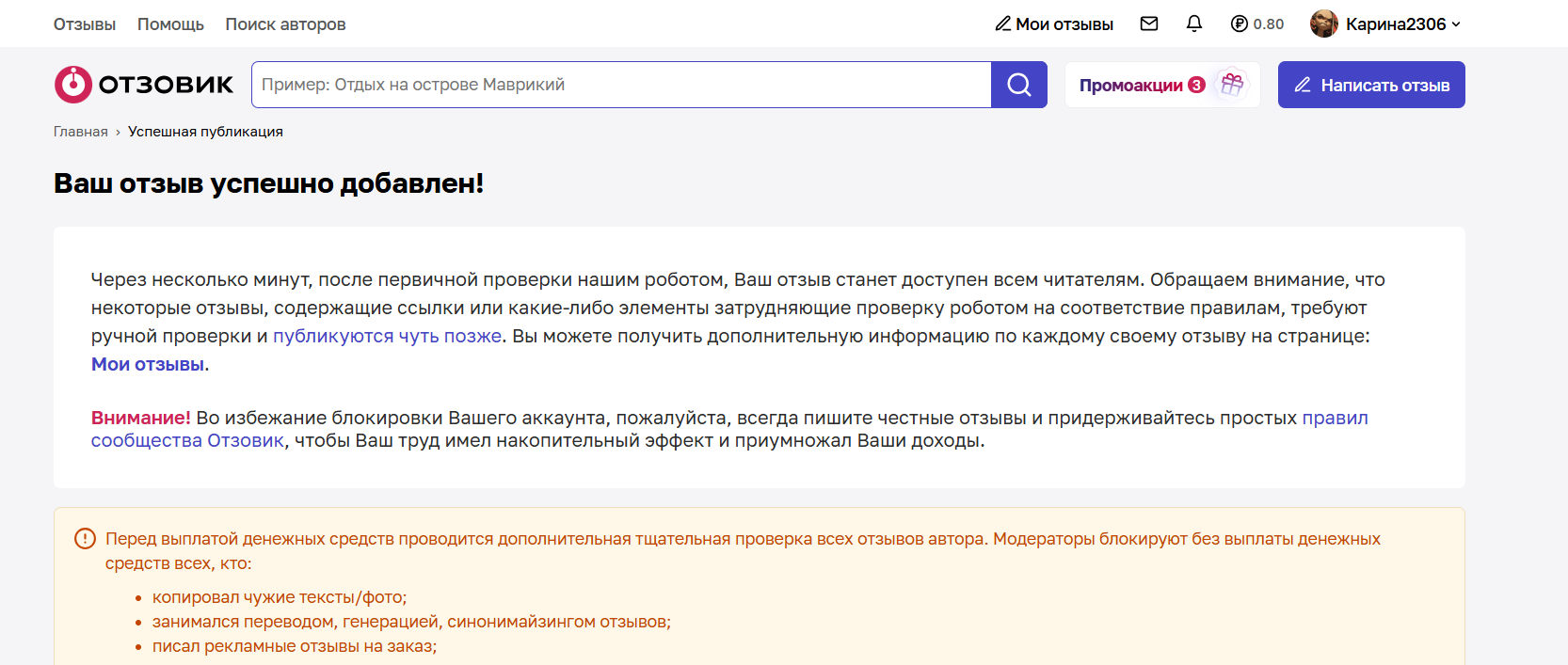The height and width of the screenshot is (665, 1568).
Task: Click the bold Мои отзывы link in message
Action: click(148, 364)
